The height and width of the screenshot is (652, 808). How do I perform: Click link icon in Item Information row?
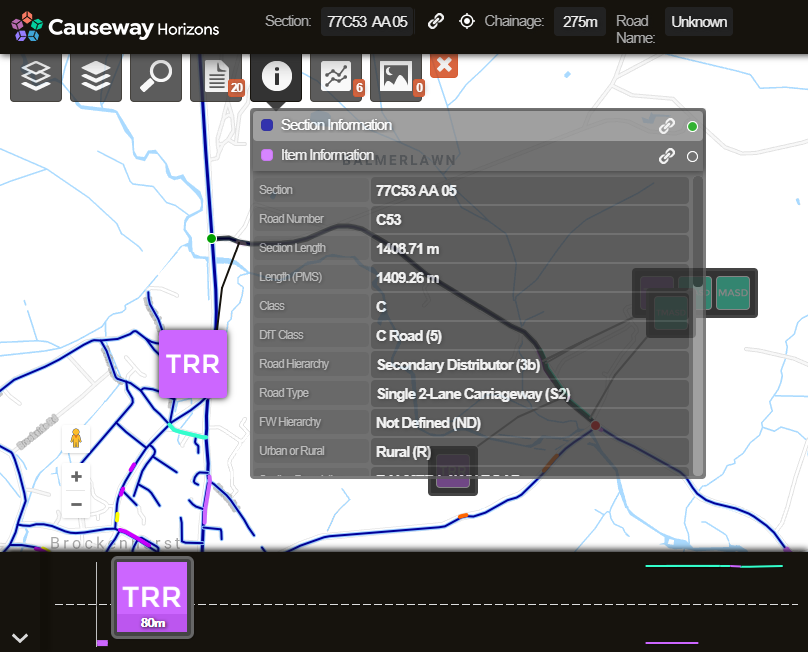[666, 156]
